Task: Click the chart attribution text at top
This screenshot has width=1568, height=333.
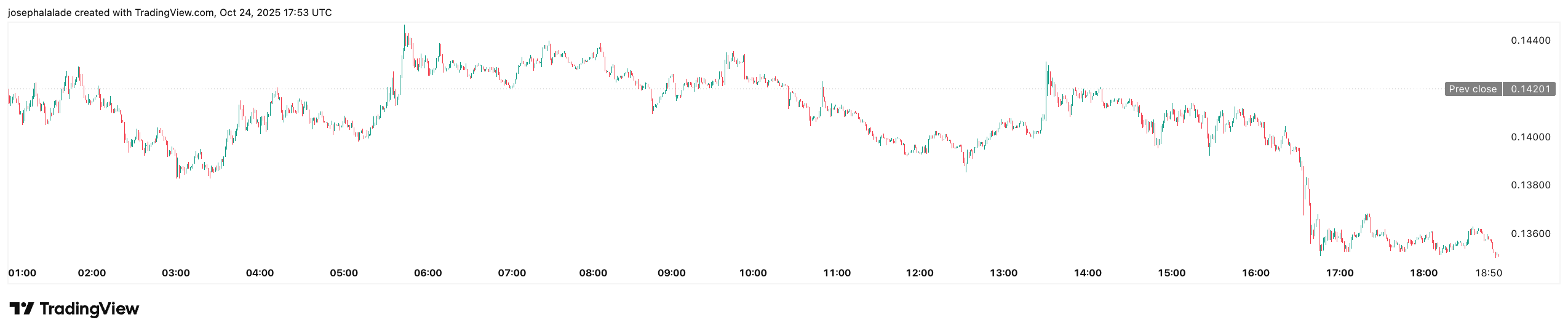Action: pos(170,12)
